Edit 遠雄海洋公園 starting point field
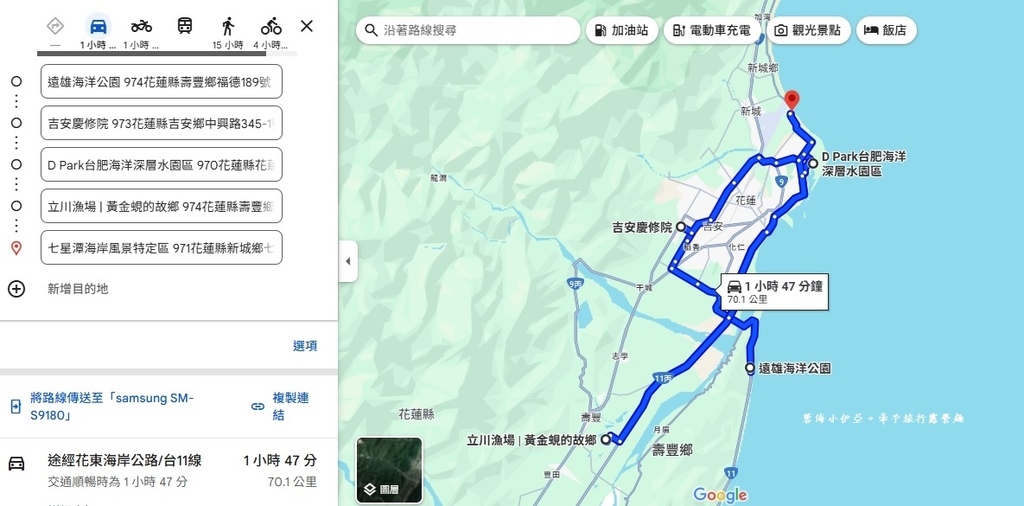 tap(161, 82)
